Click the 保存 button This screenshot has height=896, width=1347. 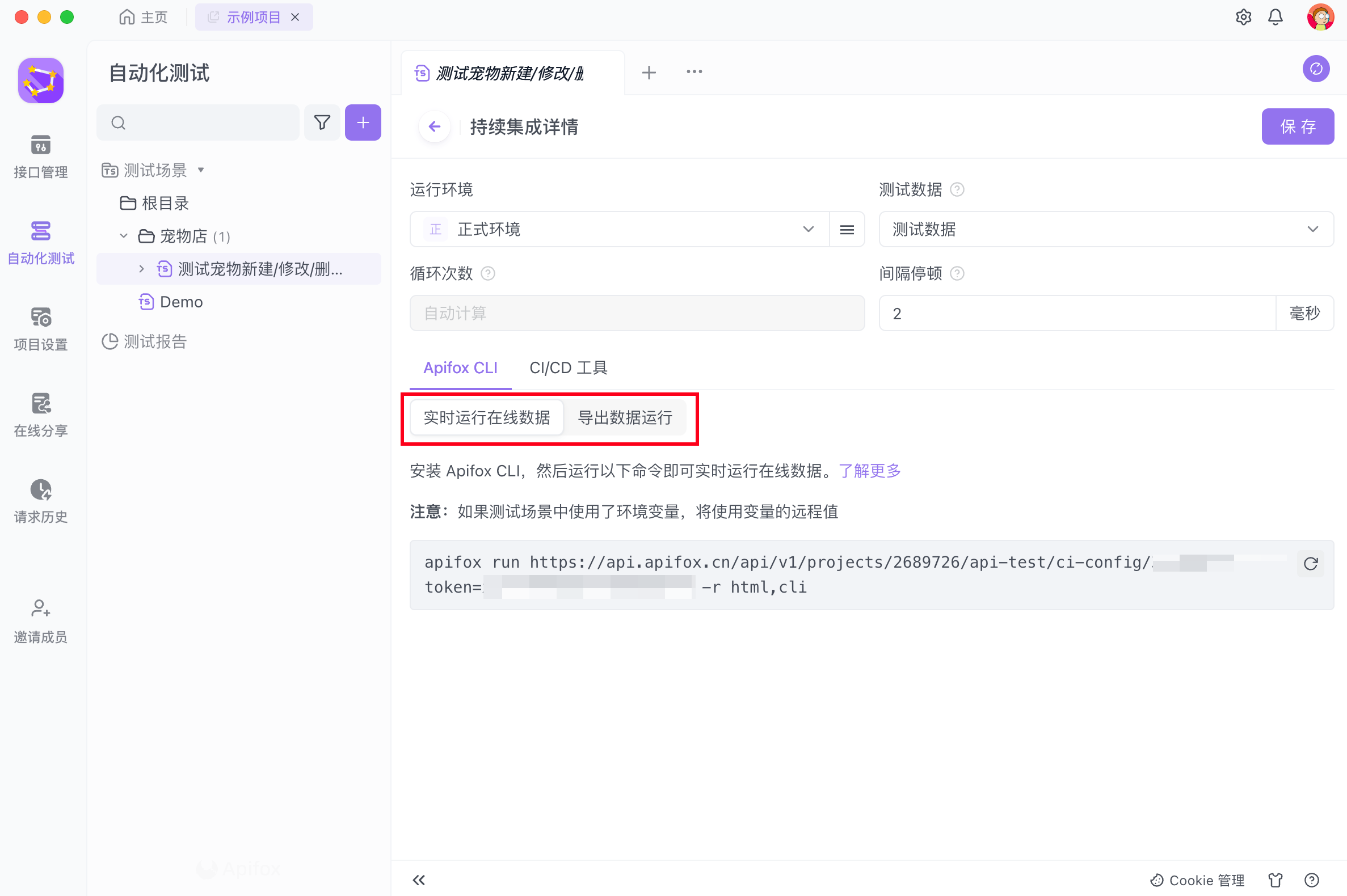tap(1297, 126)
